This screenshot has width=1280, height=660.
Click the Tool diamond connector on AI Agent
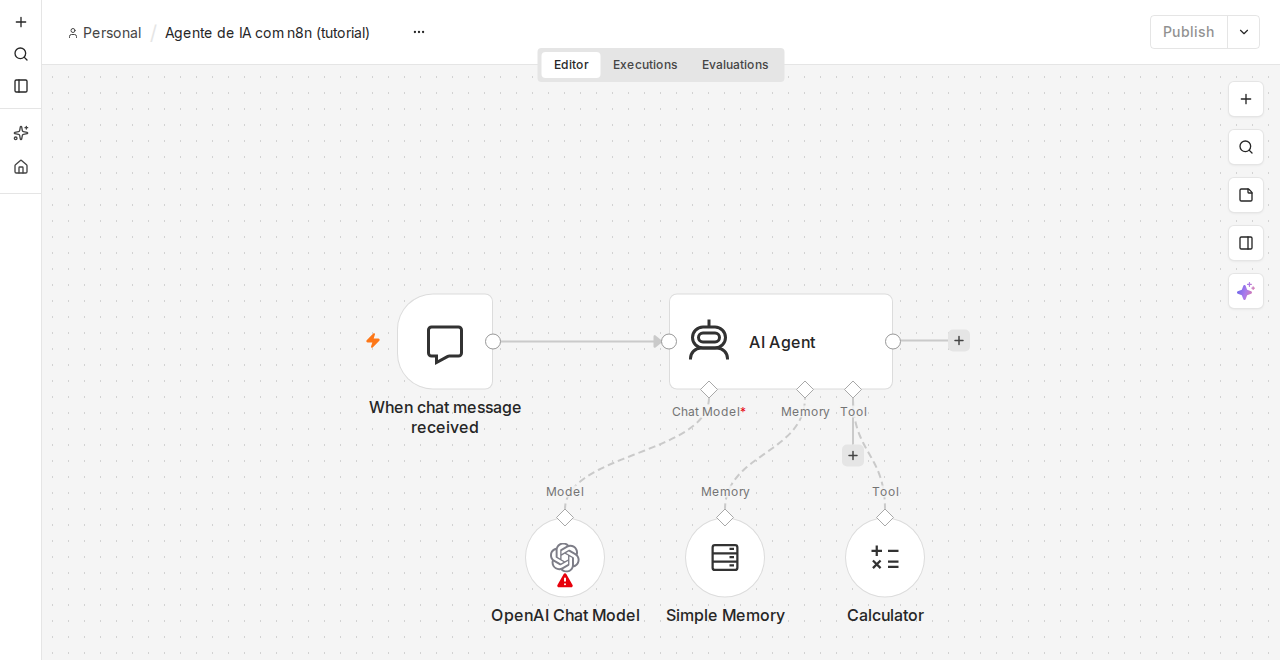coord(853,389)
